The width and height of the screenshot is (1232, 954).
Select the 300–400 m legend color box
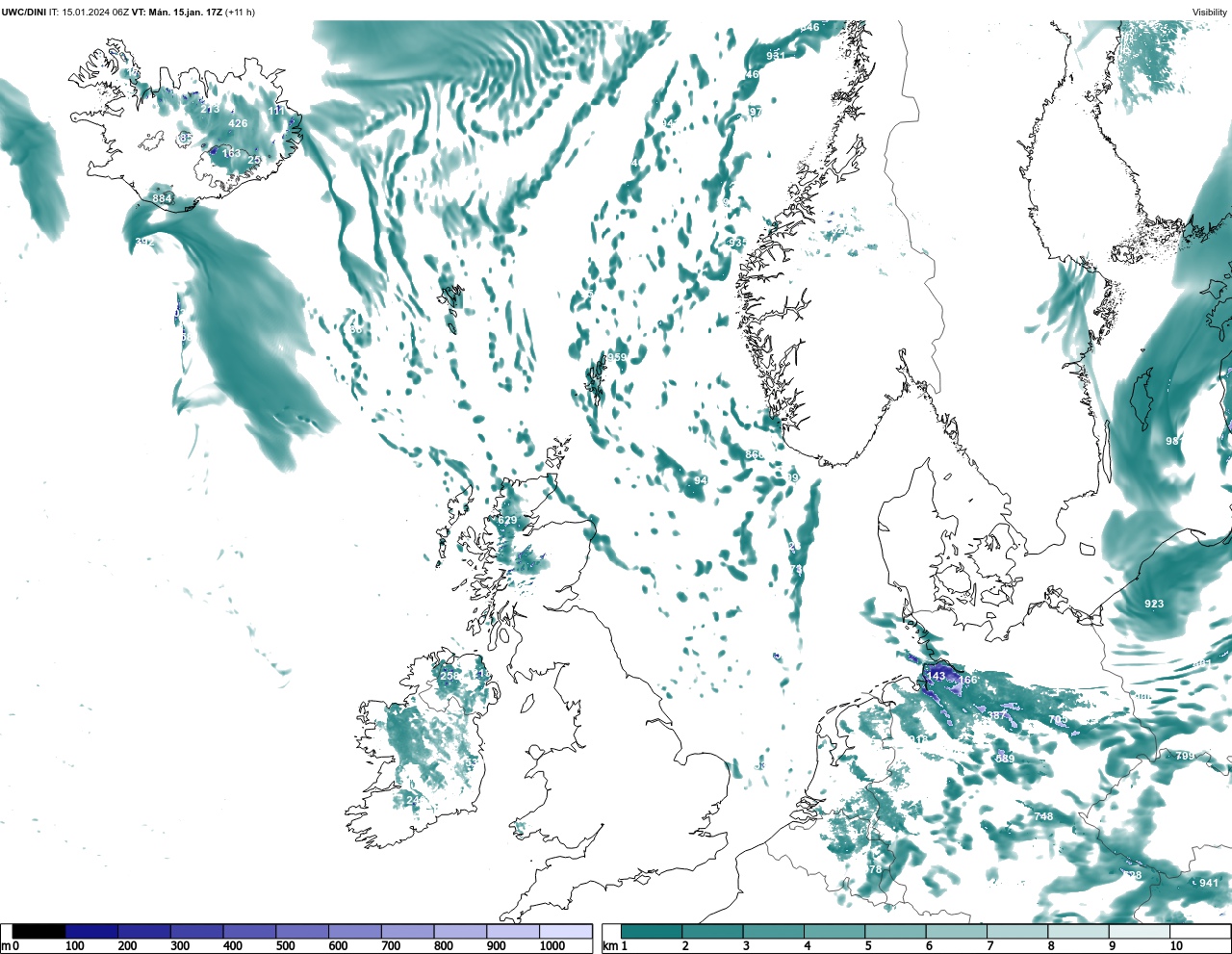point(196,932)
